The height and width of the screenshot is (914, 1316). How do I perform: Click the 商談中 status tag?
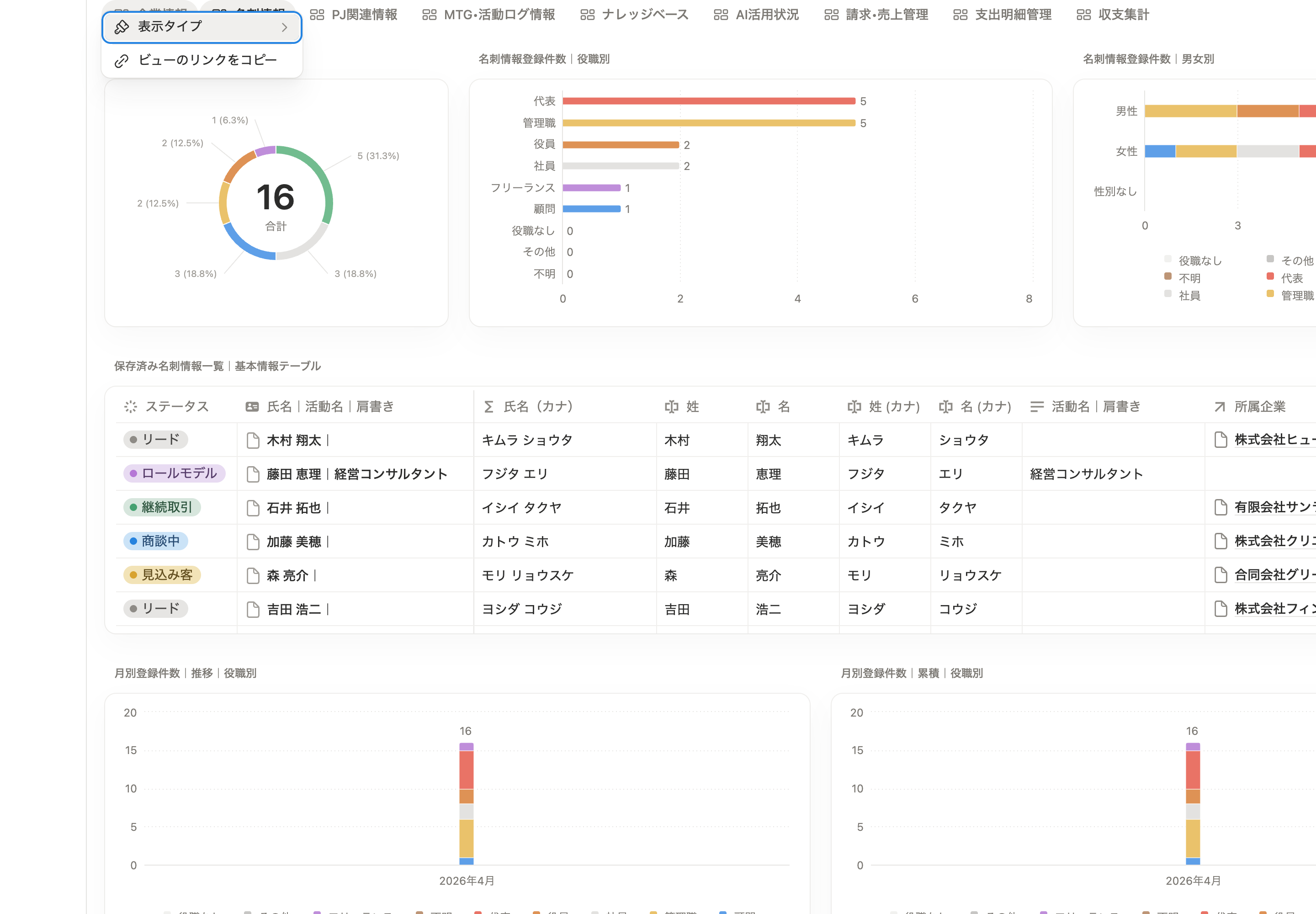pyautogui.click(x=156, y=541)
